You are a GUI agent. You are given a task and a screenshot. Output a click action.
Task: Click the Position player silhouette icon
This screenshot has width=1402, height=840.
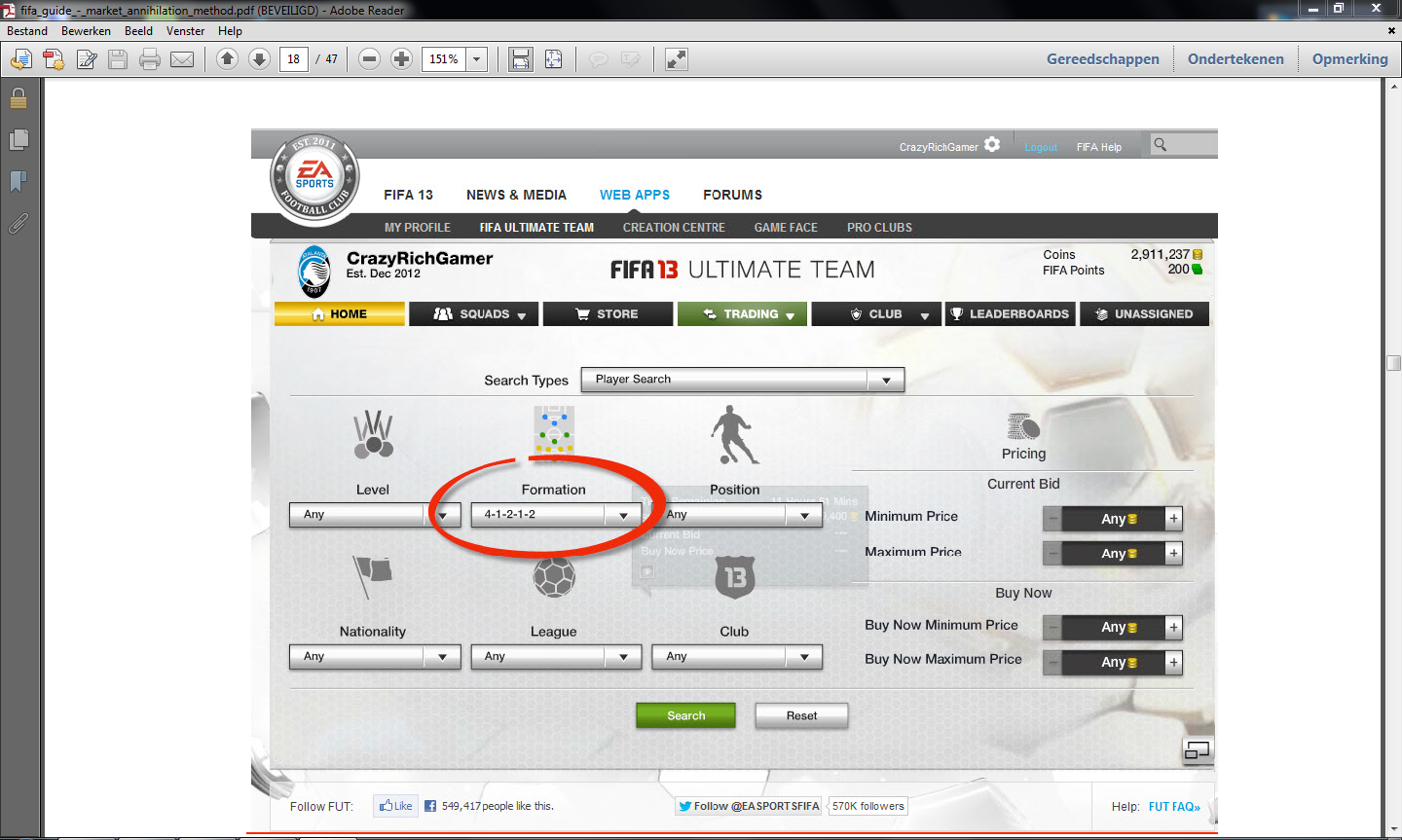point(734,435)
